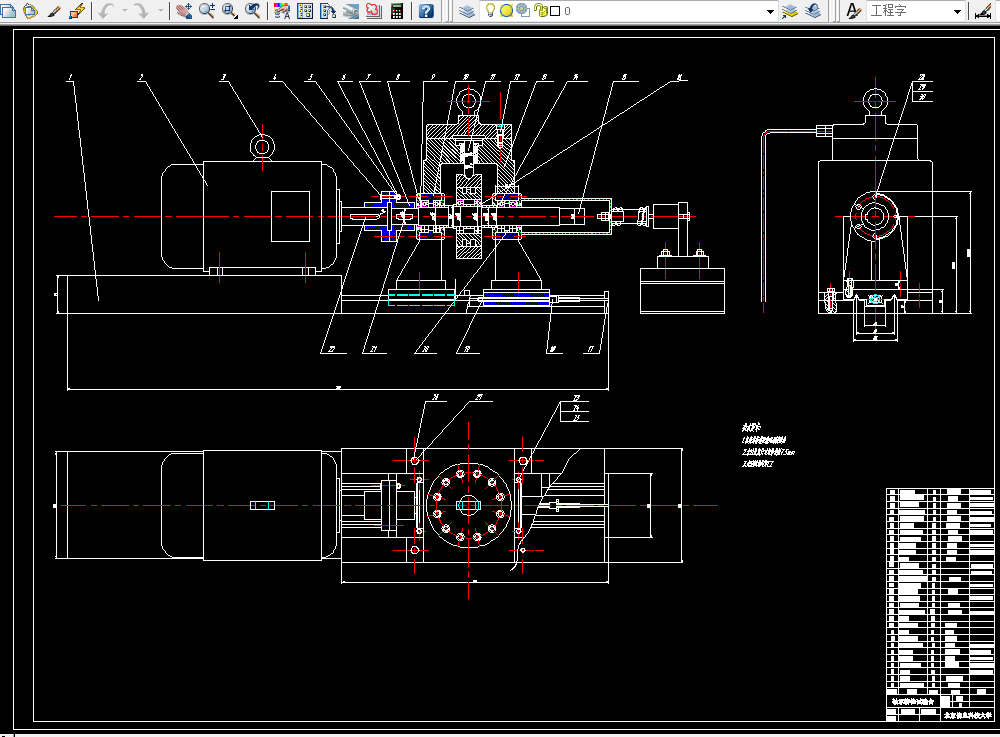Open the 工程字 text style dropdown
This screenshot has height=737, width=1000.
click(957, 11)
